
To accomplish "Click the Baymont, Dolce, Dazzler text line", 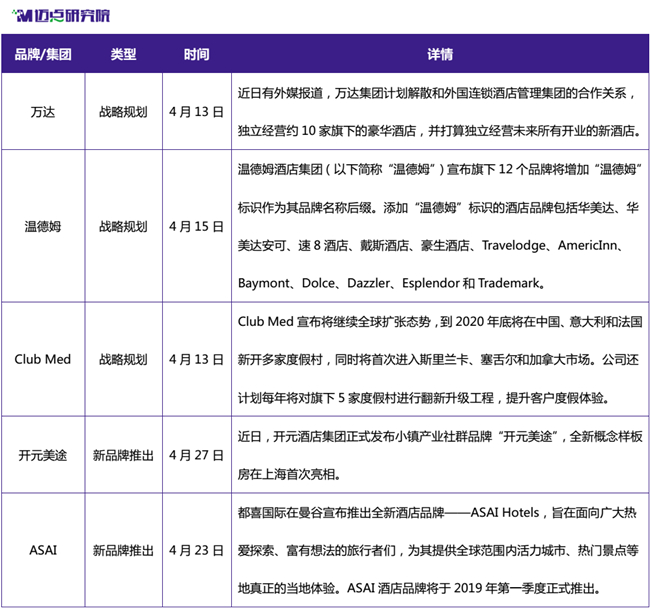I will tap(391, 283).
